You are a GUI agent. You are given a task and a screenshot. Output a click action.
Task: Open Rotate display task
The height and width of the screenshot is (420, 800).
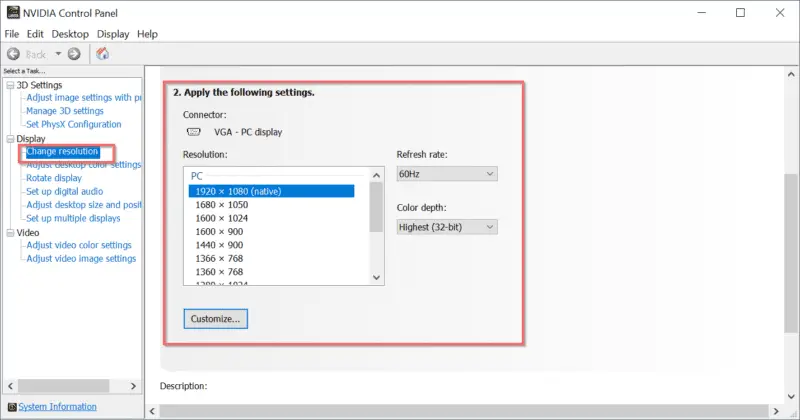point(54,178)
